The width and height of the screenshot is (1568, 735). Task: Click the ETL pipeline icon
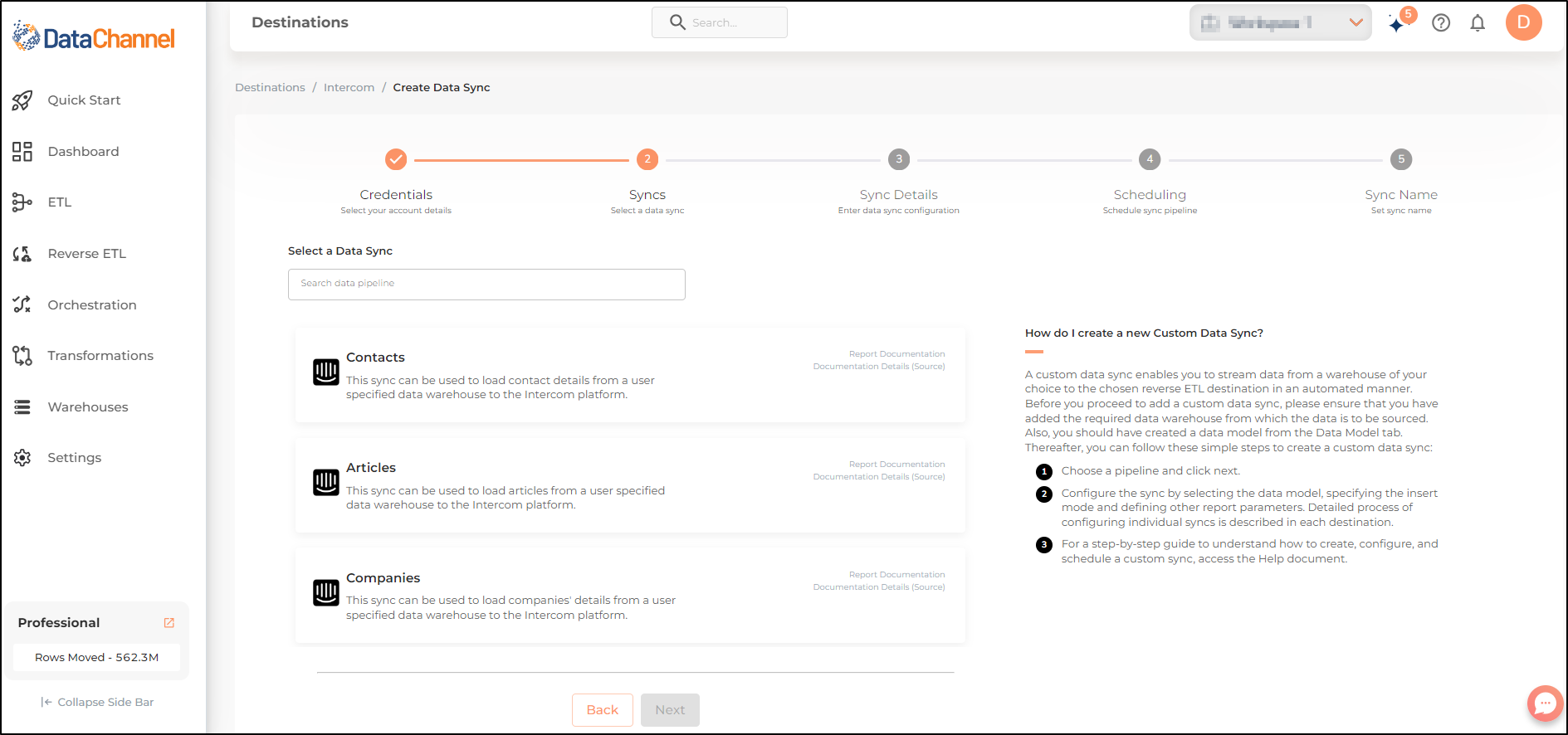pyautogui.click(x=22, y=202)
